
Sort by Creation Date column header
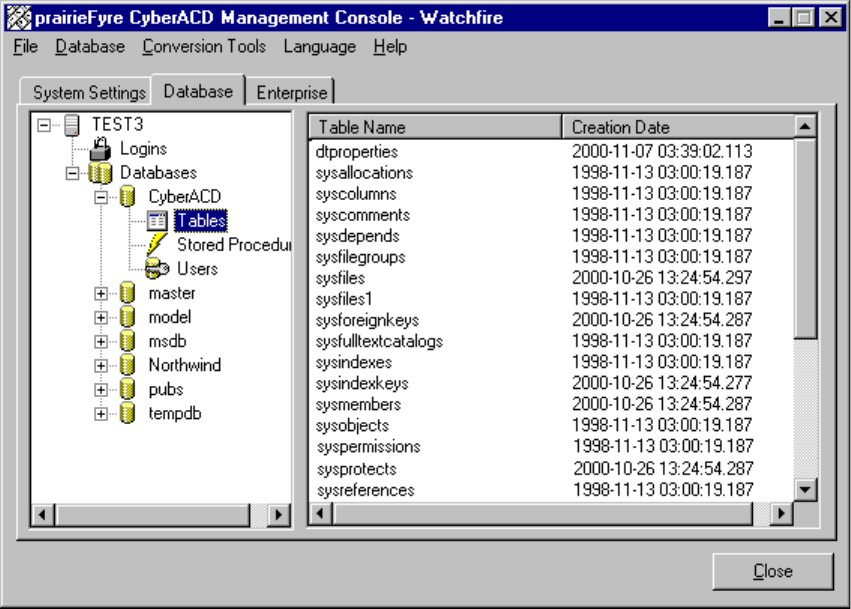pyautogui.click(x=678, y=127)
